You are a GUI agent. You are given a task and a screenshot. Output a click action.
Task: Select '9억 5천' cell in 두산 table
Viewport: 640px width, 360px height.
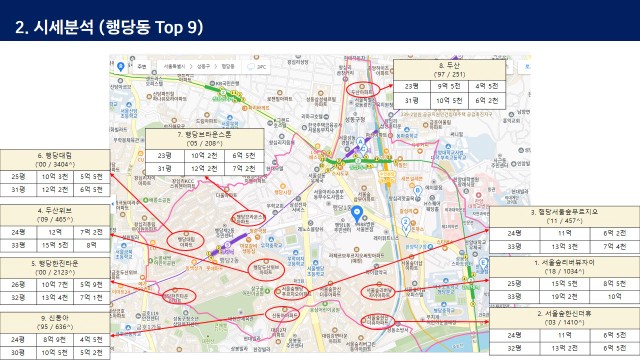449,86
